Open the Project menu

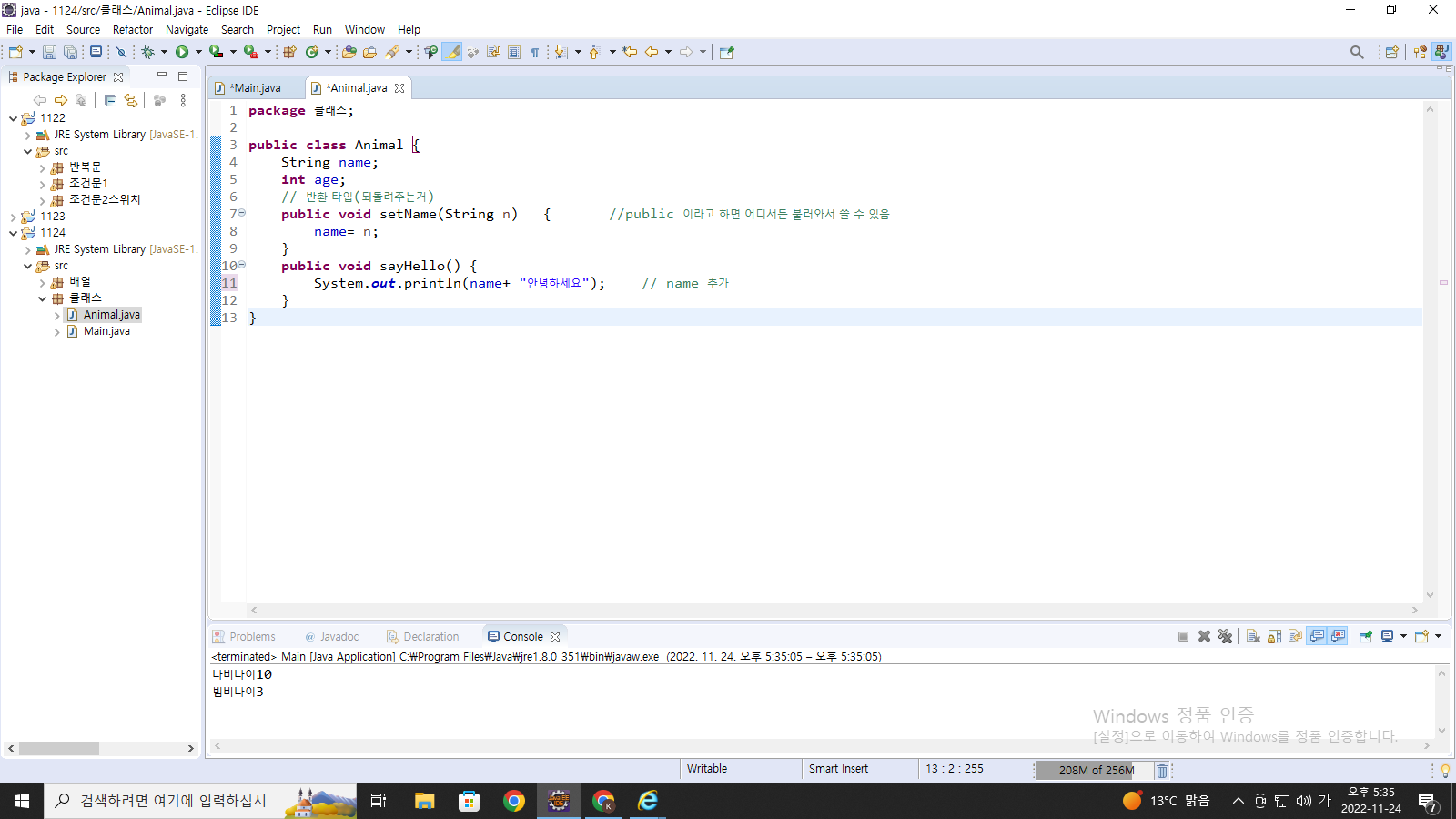pyautogui.click(x=283, y=29)
